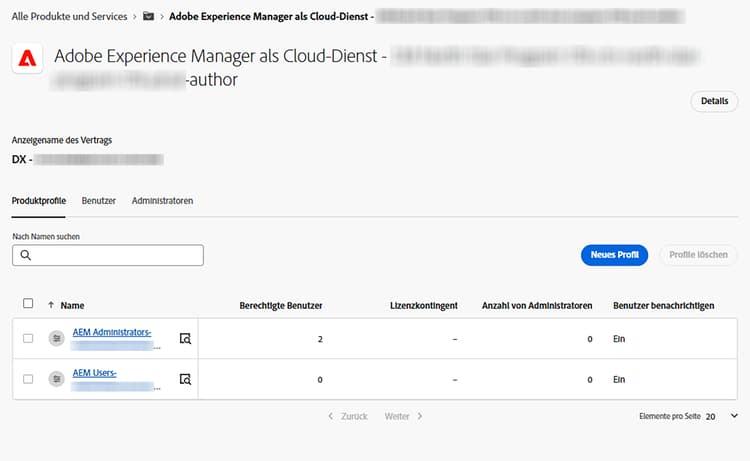Switch to Produktprofile tab
This screenshot has width=750, height=461.
click(x=39, y=201)
